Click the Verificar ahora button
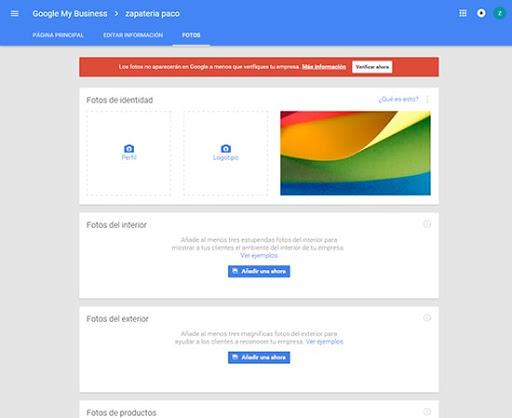512x418 pixels. point(372,67)
